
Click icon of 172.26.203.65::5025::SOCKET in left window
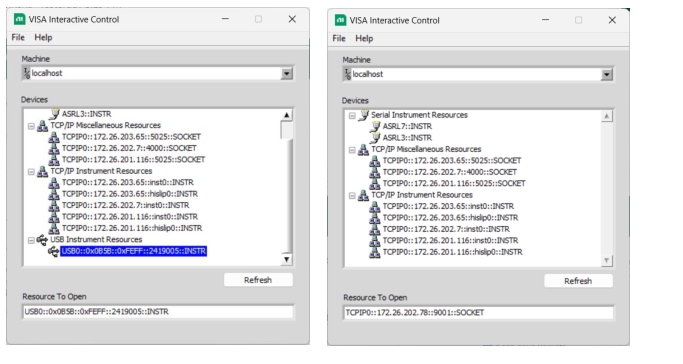coord(54,137)
